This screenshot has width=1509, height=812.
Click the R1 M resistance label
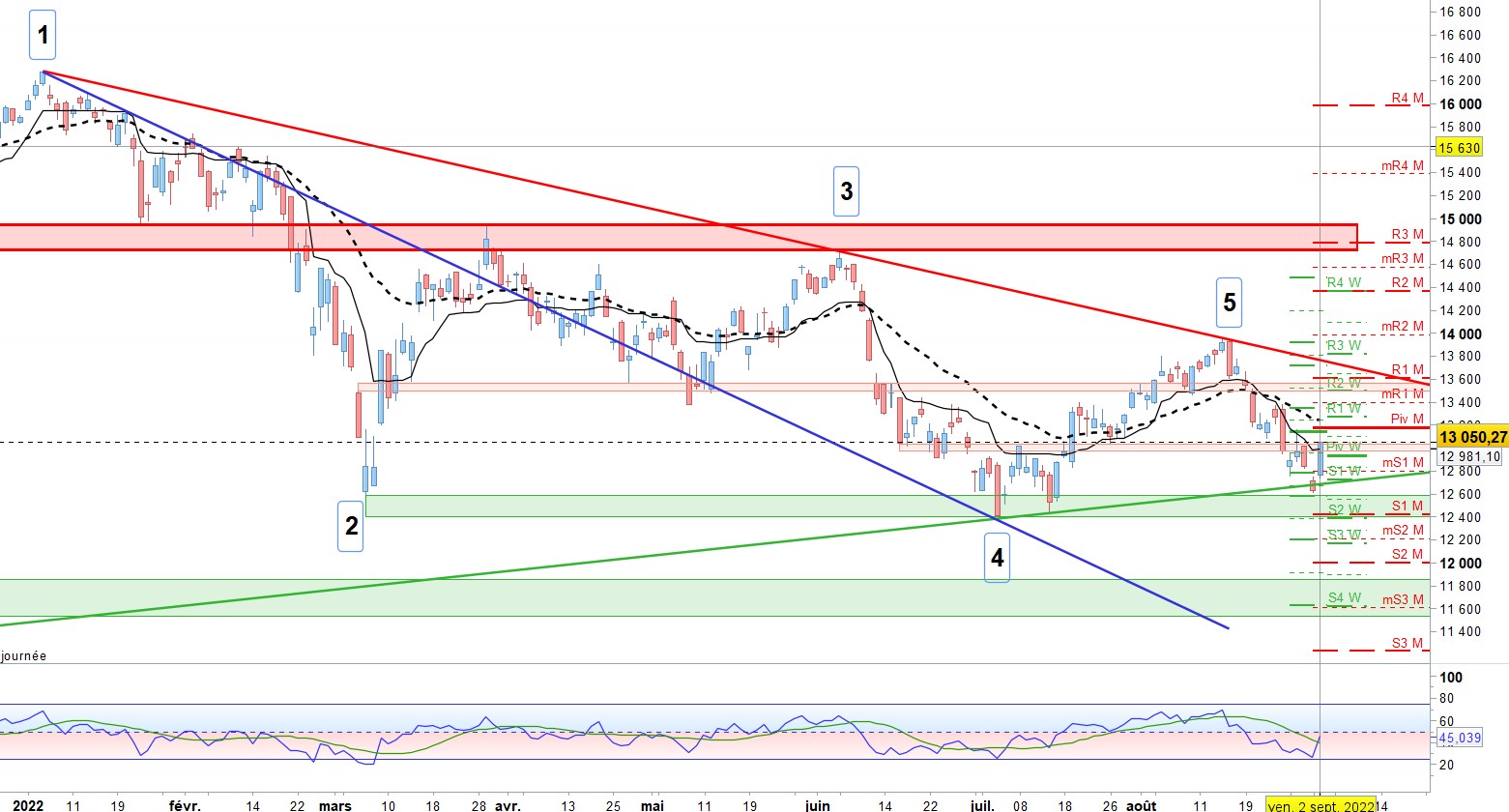1407,370
